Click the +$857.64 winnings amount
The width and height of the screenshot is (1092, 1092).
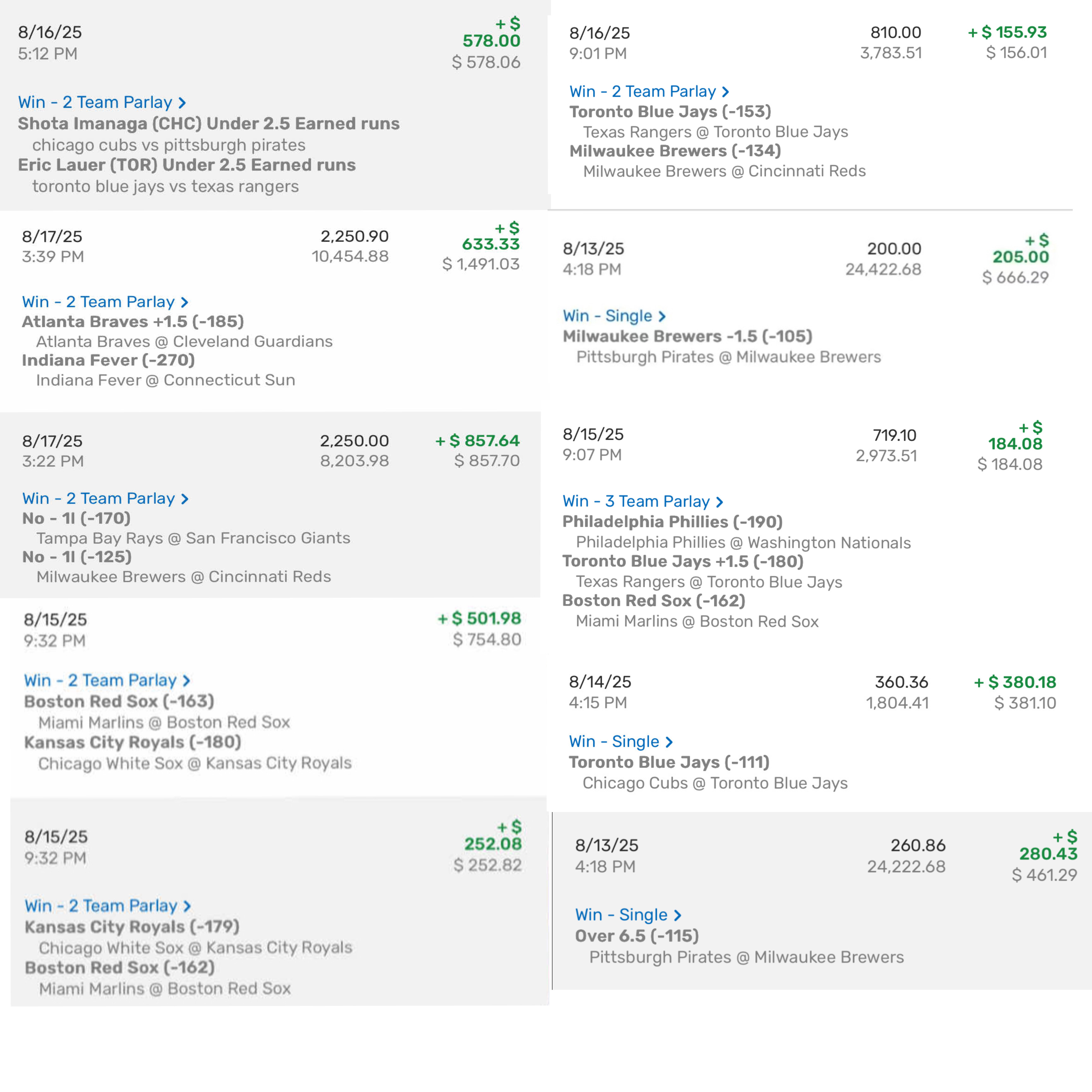pos(478,440)
